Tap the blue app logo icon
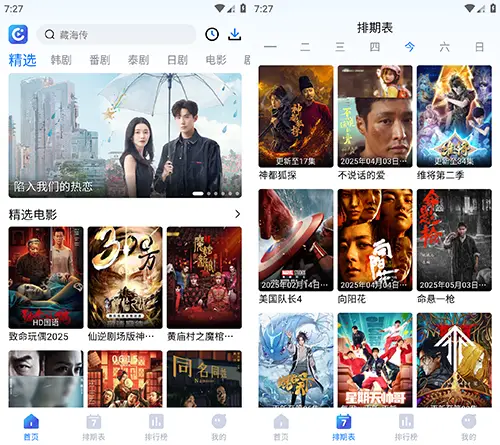Screen dimensions: 500x445 [x=18, y=34]
